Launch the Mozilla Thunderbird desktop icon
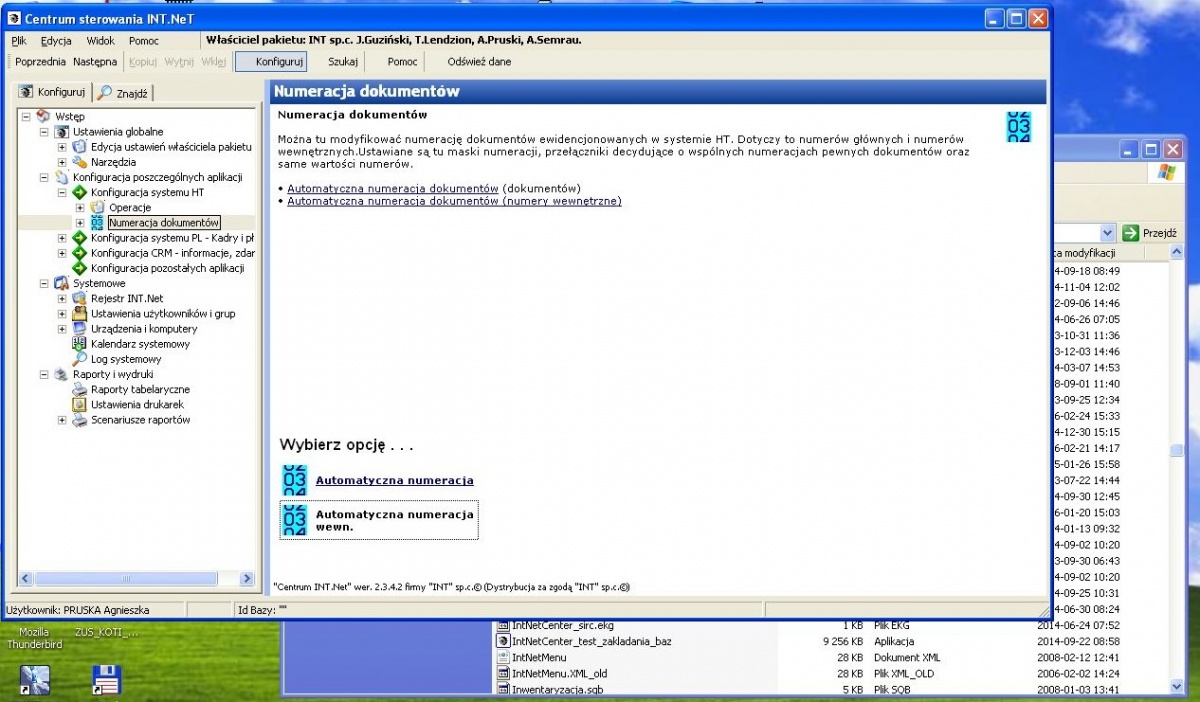The image size is (1200, 702). coord(35,638)
